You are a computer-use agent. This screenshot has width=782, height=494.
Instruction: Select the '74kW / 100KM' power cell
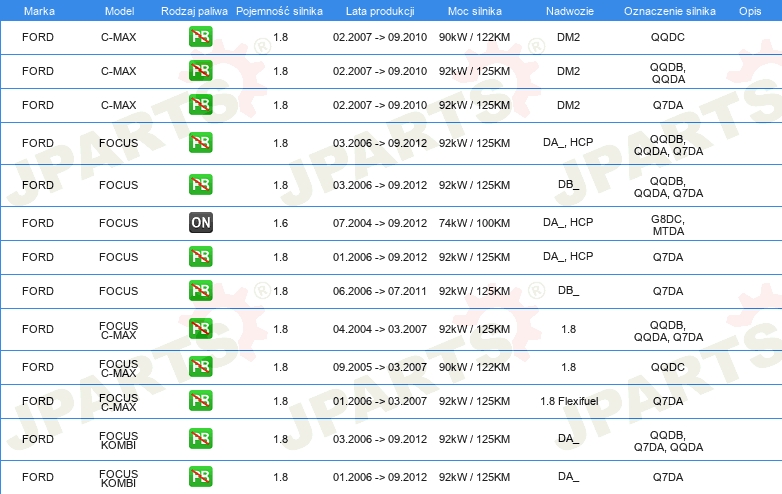[474, 223]
